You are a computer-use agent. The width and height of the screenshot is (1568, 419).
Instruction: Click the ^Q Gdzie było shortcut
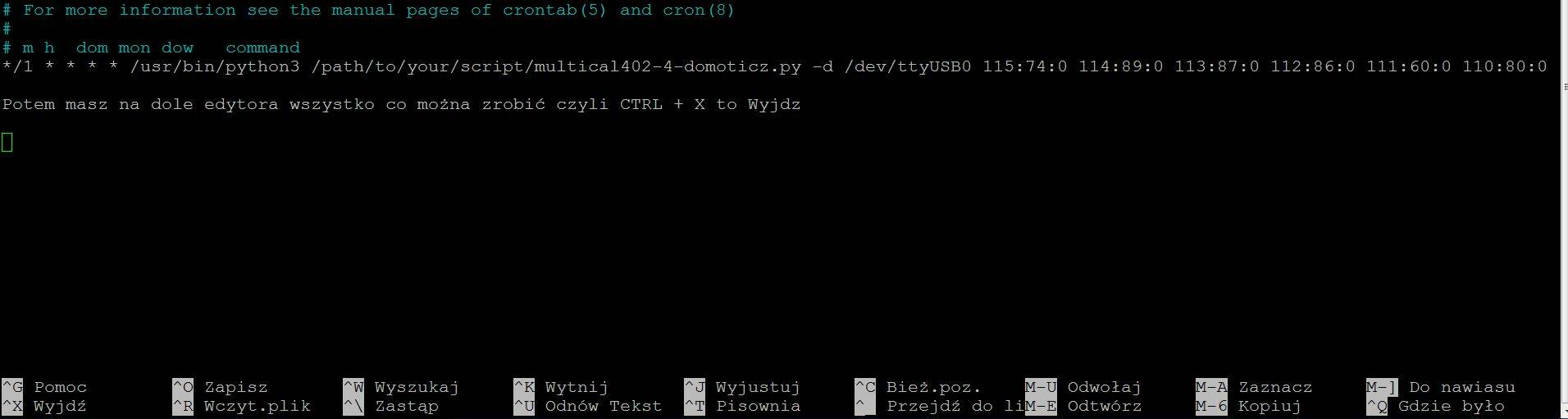tap(1435, 406)
